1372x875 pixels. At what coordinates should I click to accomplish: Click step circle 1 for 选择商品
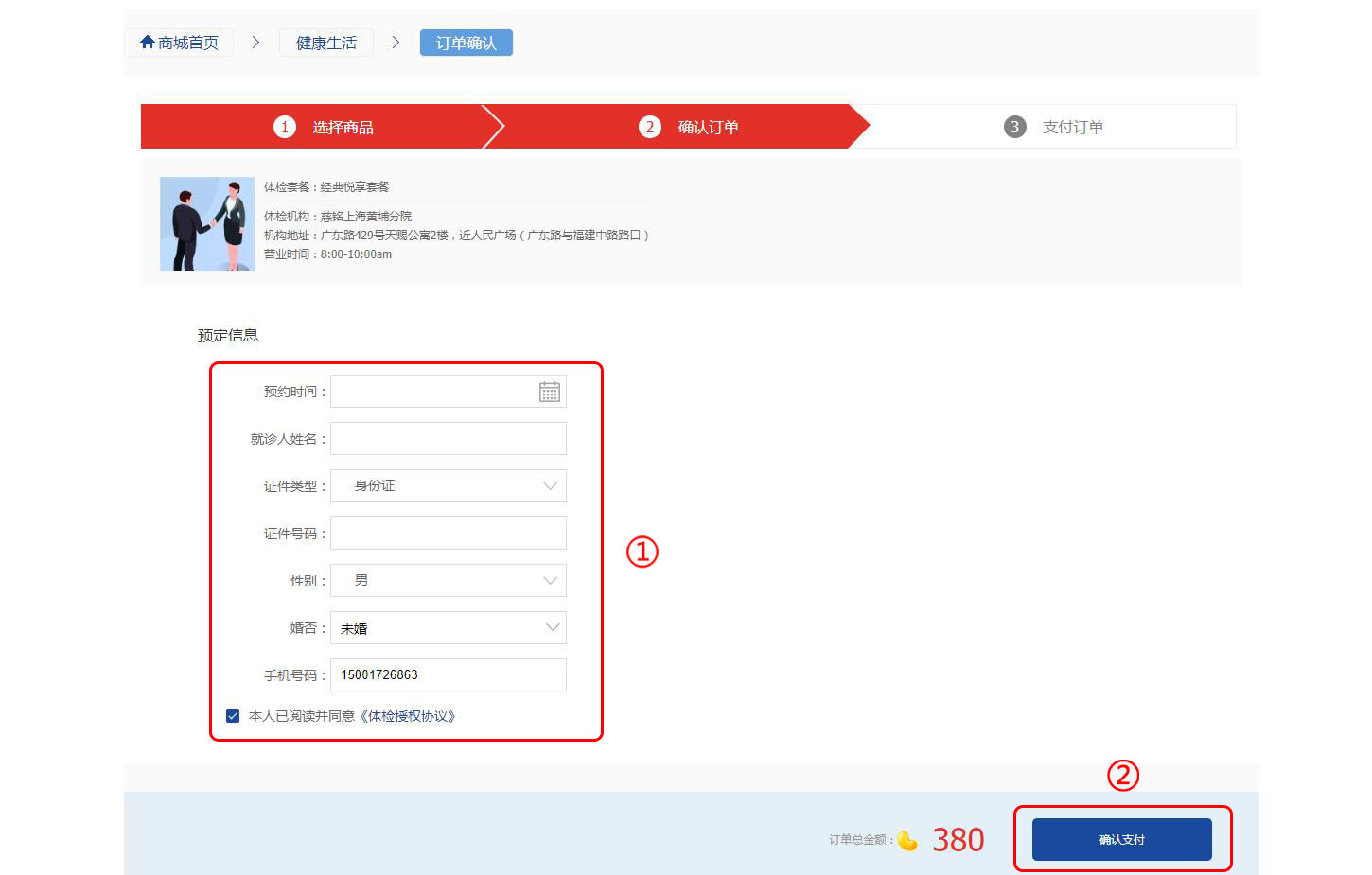click(x=285, y=126)
